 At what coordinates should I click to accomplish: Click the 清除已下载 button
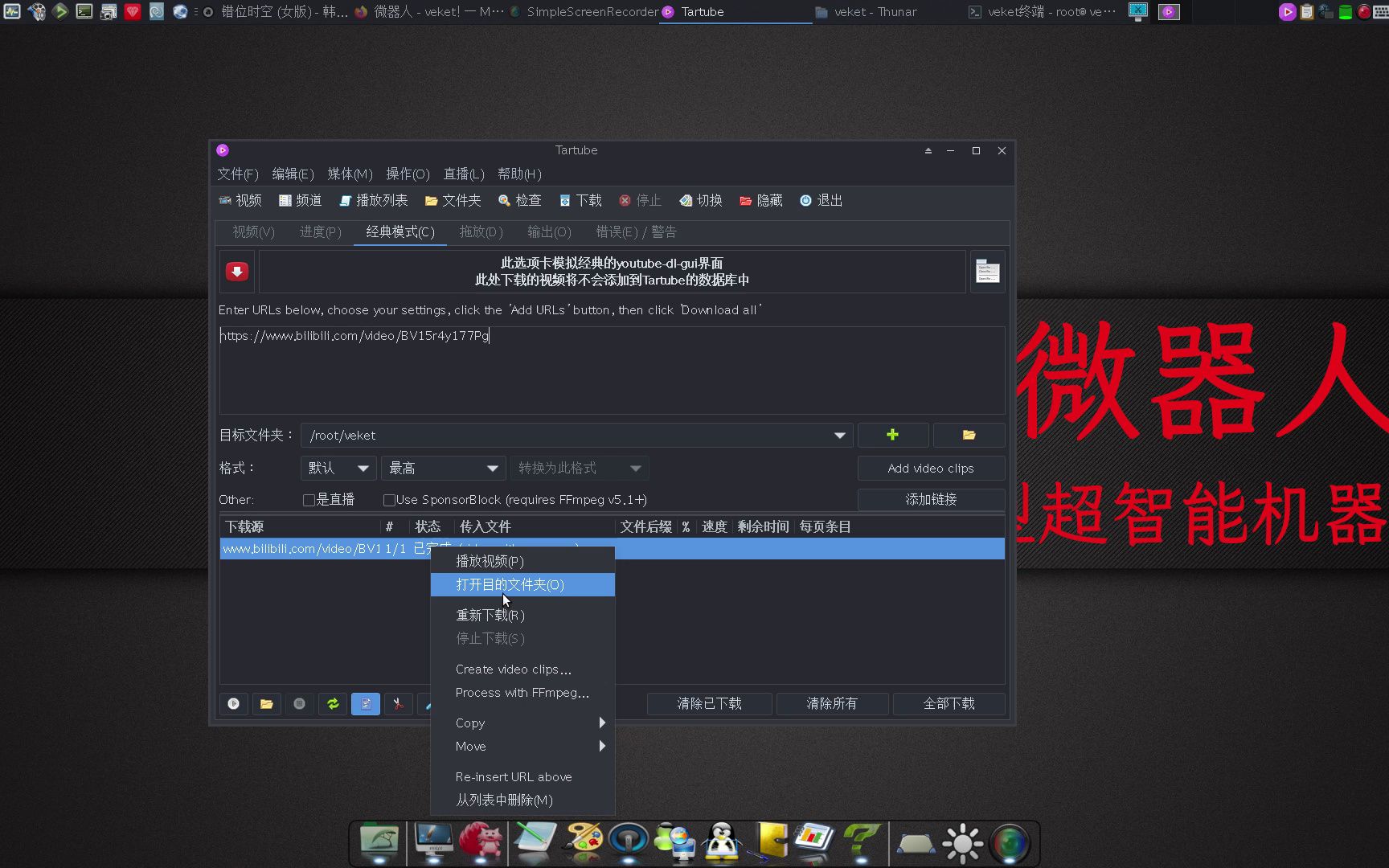(709, 703)
